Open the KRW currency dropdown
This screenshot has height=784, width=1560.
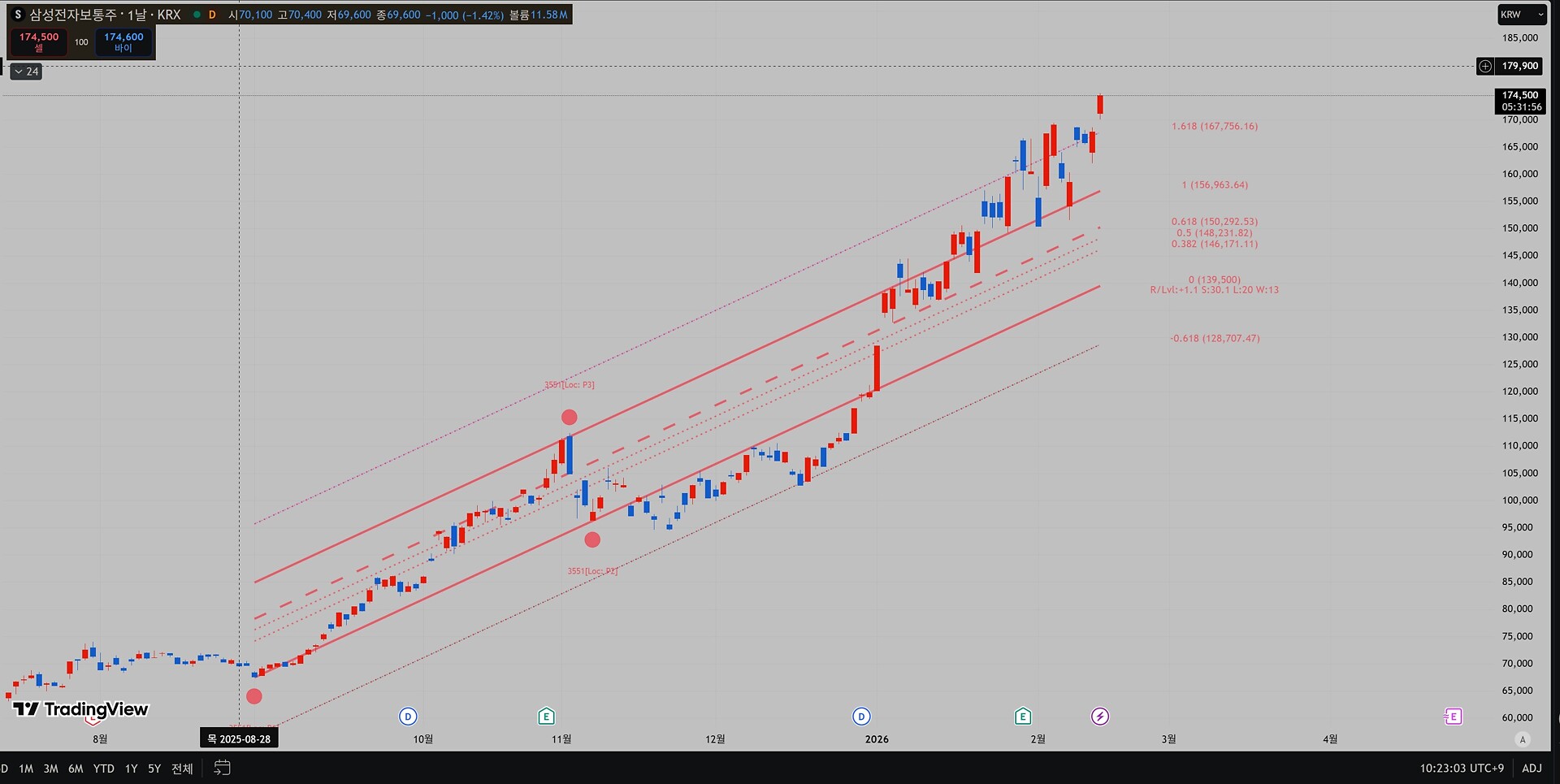click(1522, 15)
